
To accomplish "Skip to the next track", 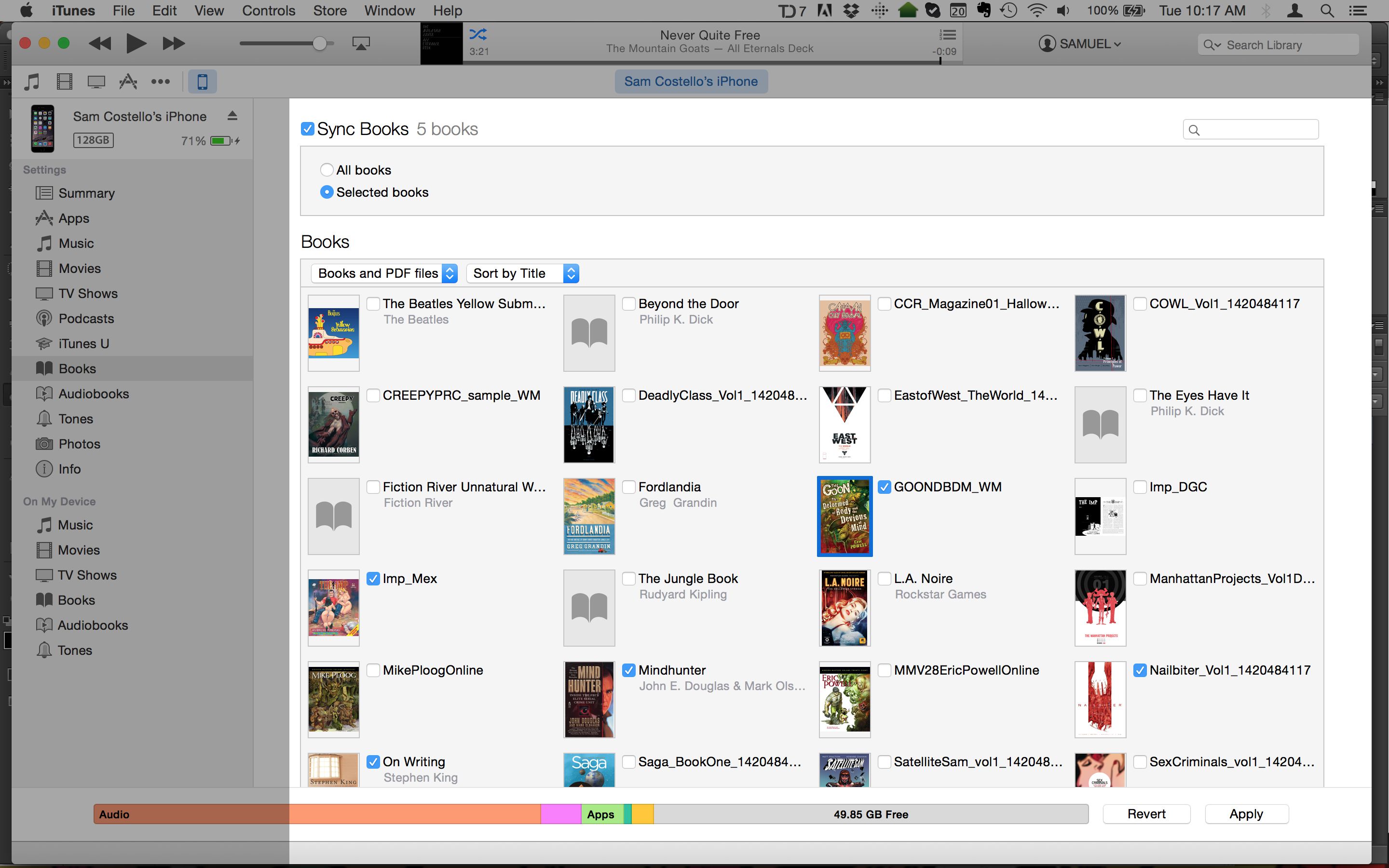I will pos(173,43).
